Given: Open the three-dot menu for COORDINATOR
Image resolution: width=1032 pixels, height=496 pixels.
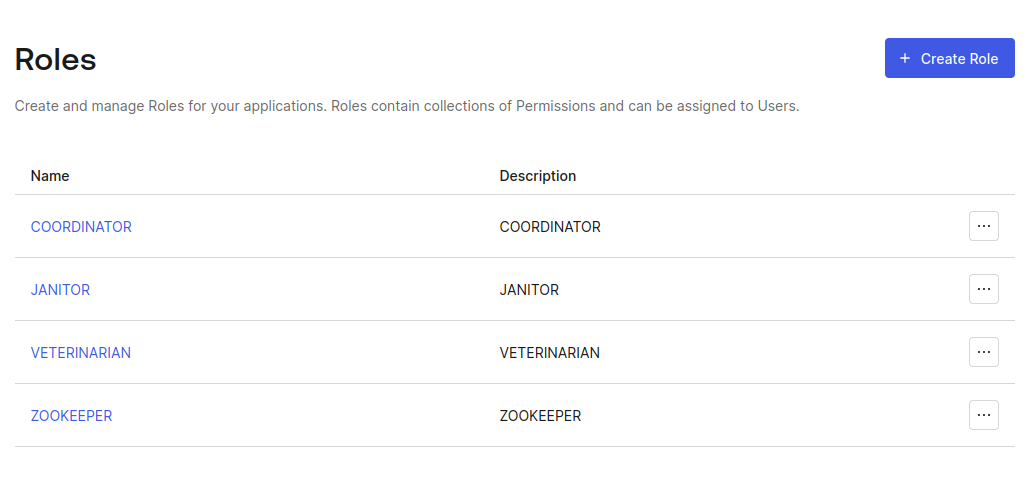Looking at the screenshot, I should [983, 227].
